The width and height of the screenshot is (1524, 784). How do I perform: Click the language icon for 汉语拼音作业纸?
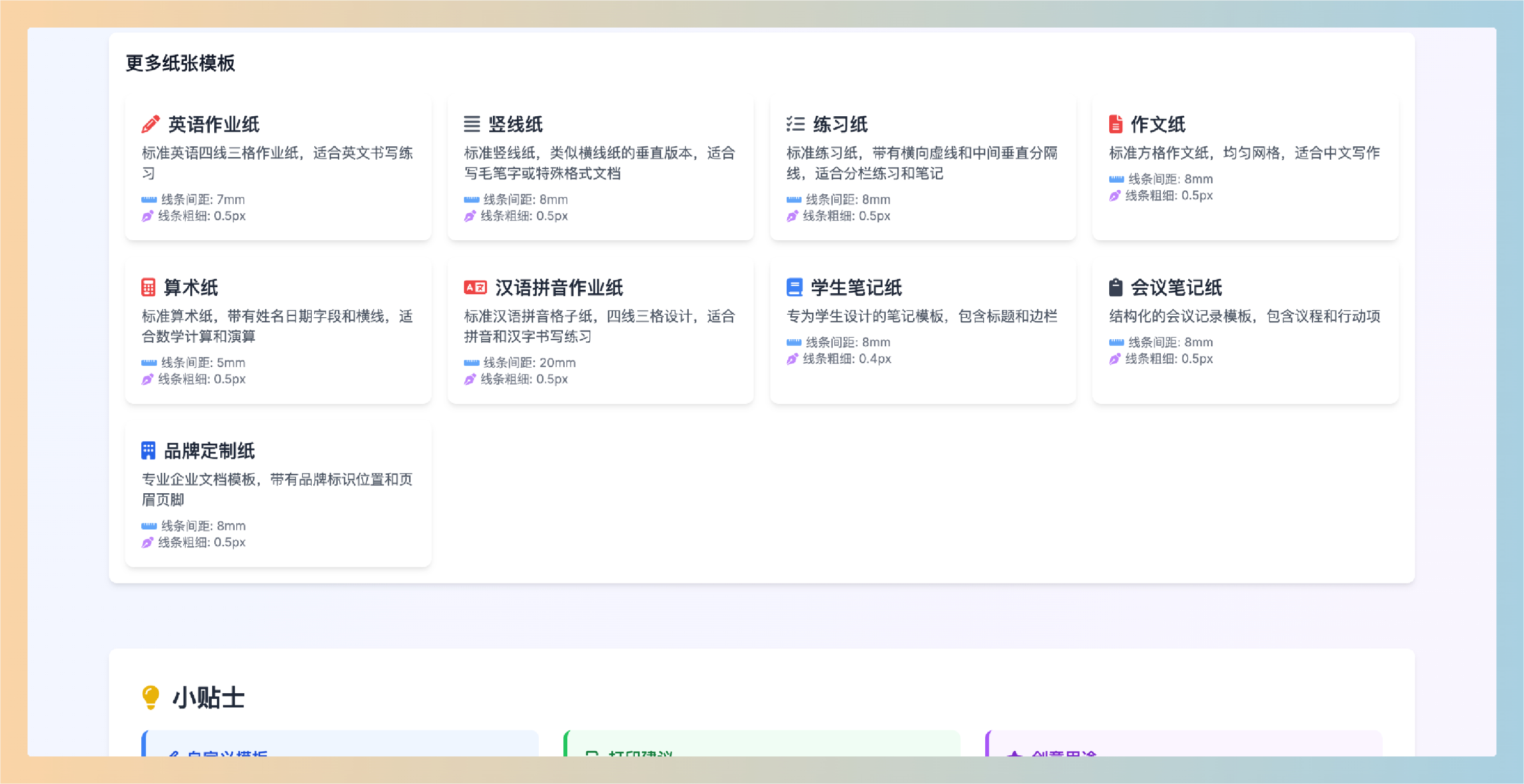475,287
